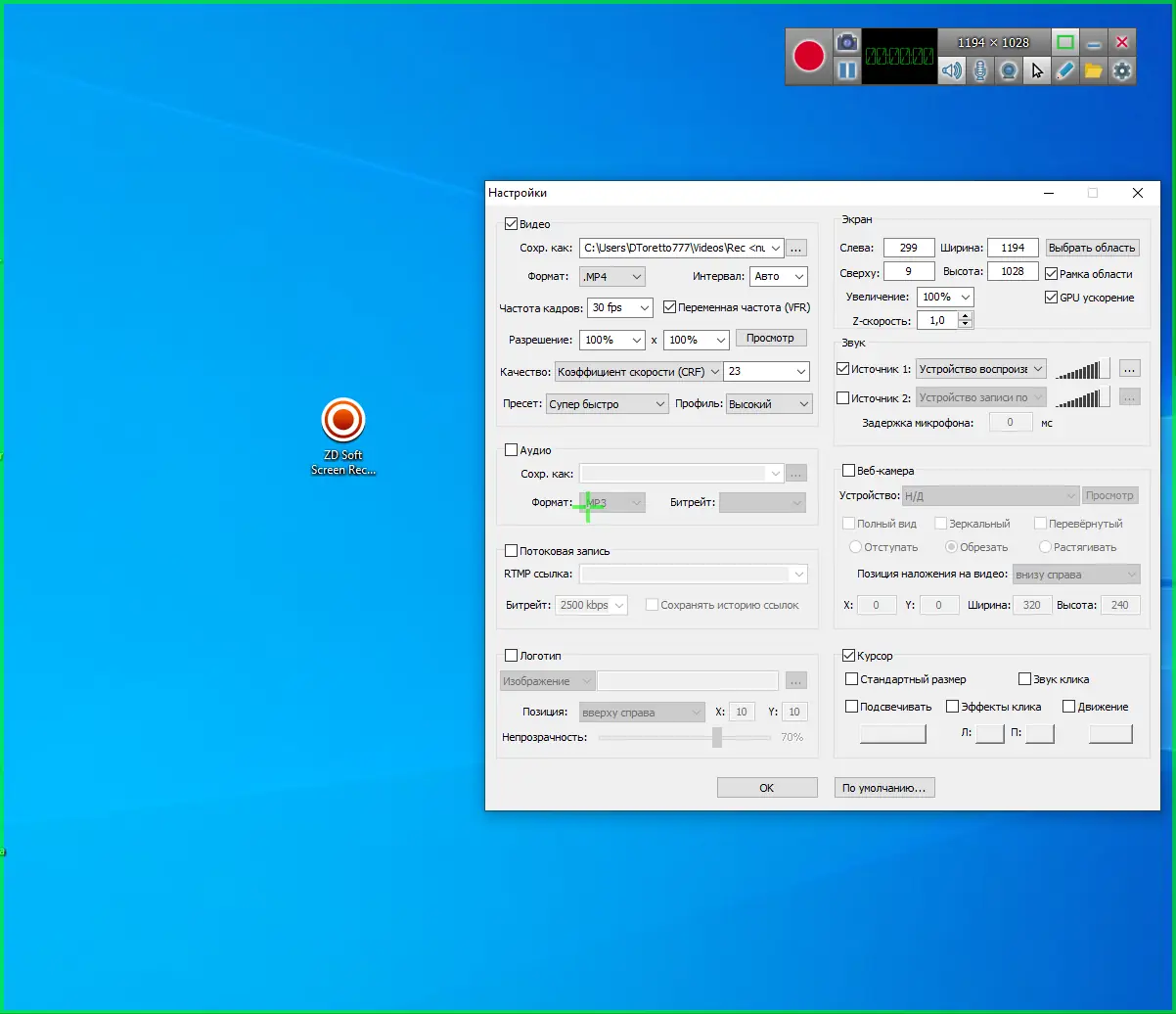Open the pencil drawing tool
The height and width of the screenshot is (1014, 1176).
click(1065, 70)
